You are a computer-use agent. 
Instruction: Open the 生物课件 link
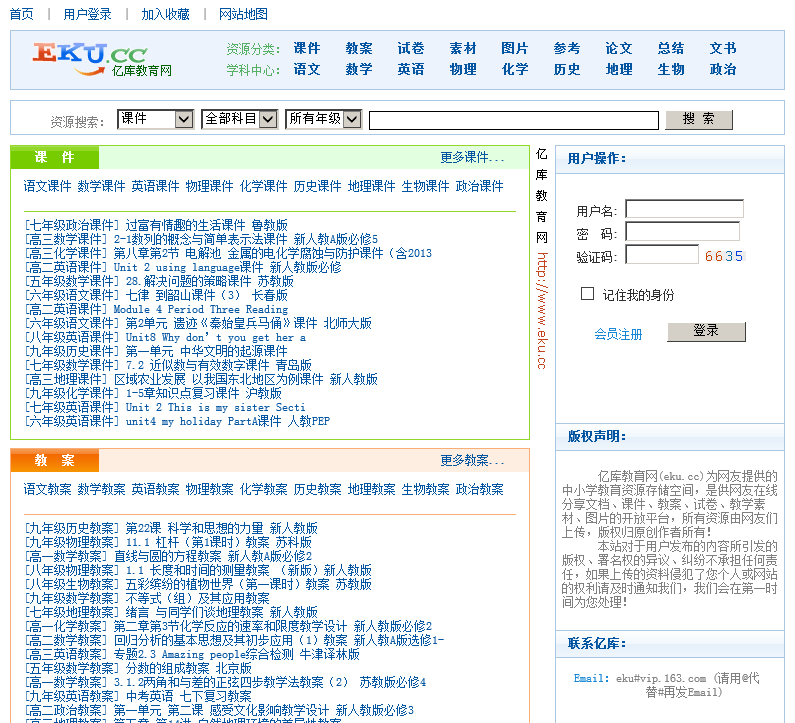[425, 186]
